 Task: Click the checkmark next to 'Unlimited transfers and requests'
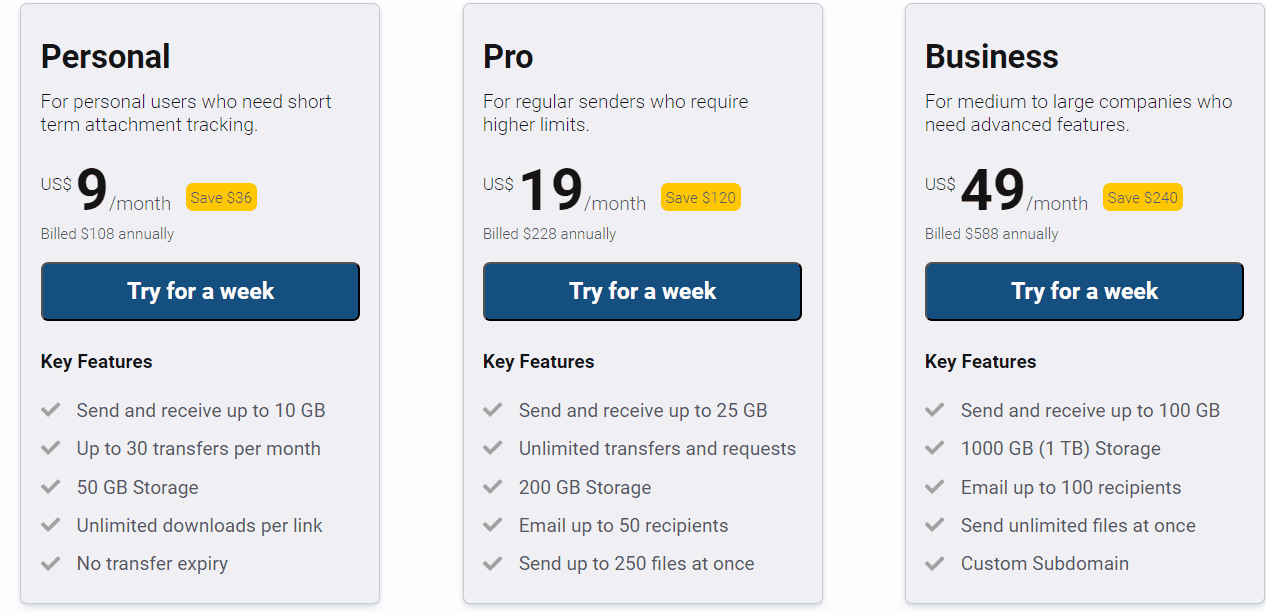coord(493,448)
